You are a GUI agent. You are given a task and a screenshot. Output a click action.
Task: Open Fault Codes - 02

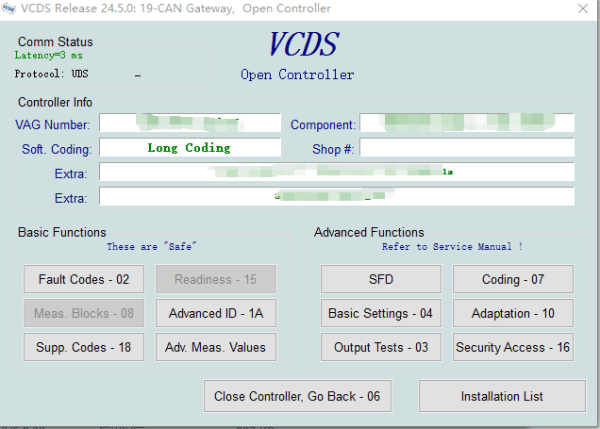(84, 279)
